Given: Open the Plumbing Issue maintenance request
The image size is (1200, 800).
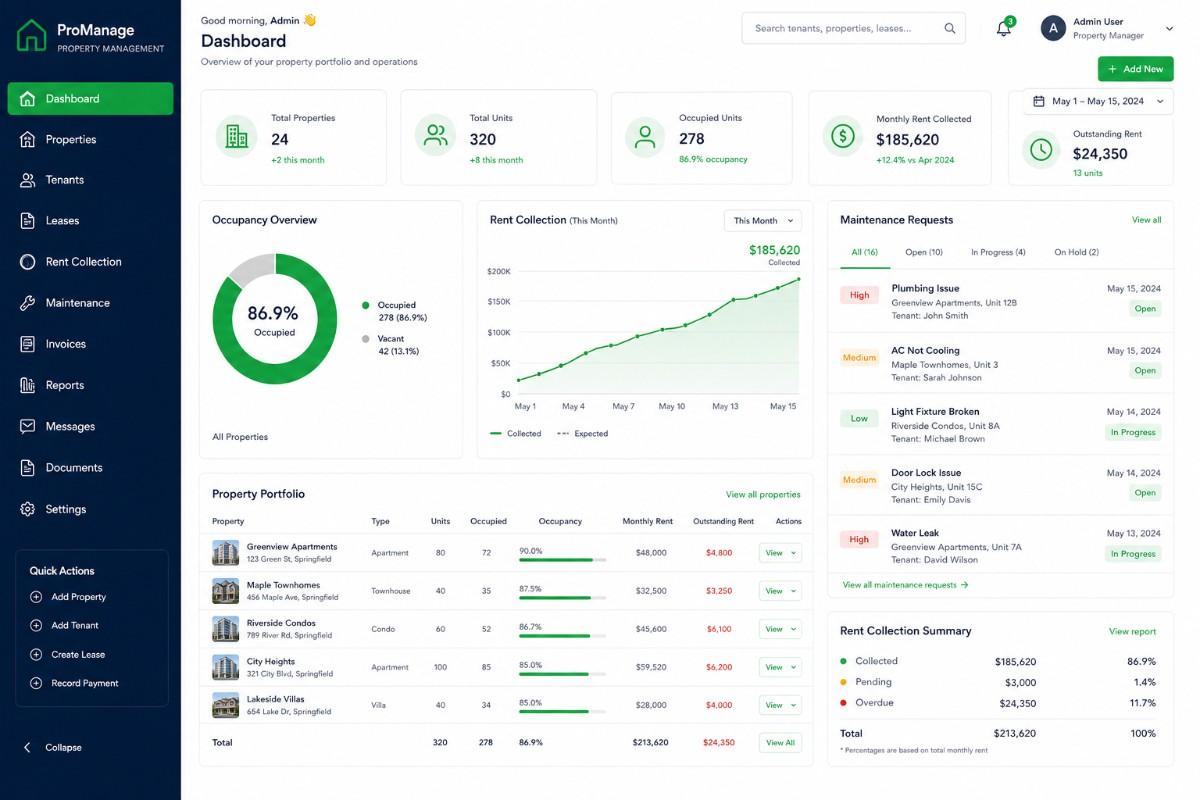Looking at the screenshot, I should coord(1001,302).
